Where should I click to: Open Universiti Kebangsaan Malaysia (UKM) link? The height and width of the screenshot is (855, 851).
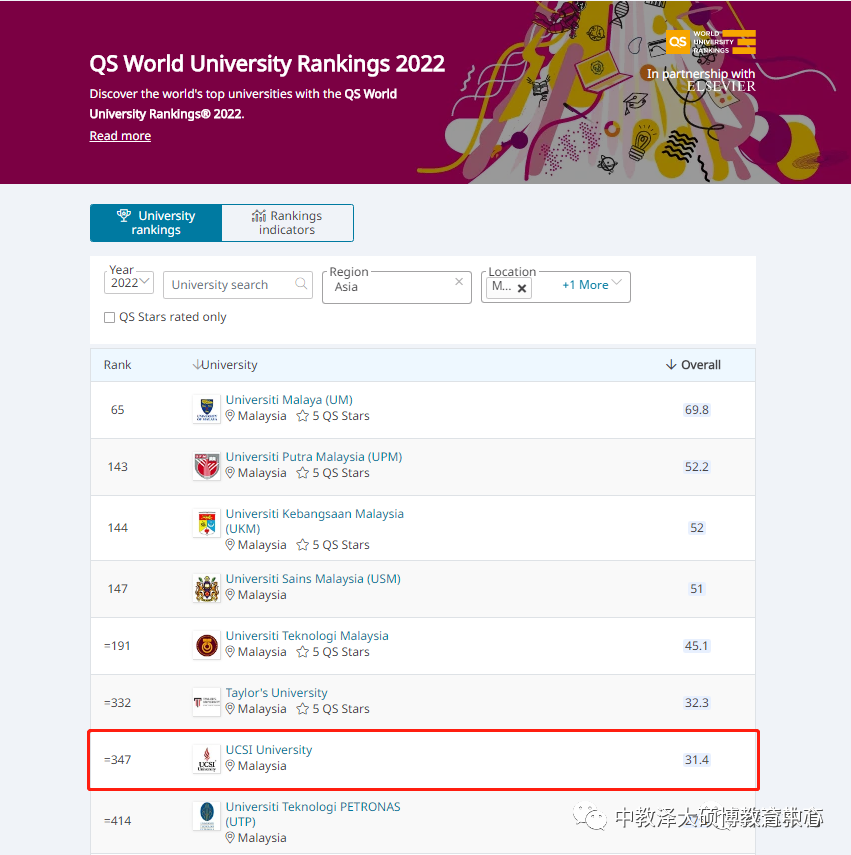point(315,521)
